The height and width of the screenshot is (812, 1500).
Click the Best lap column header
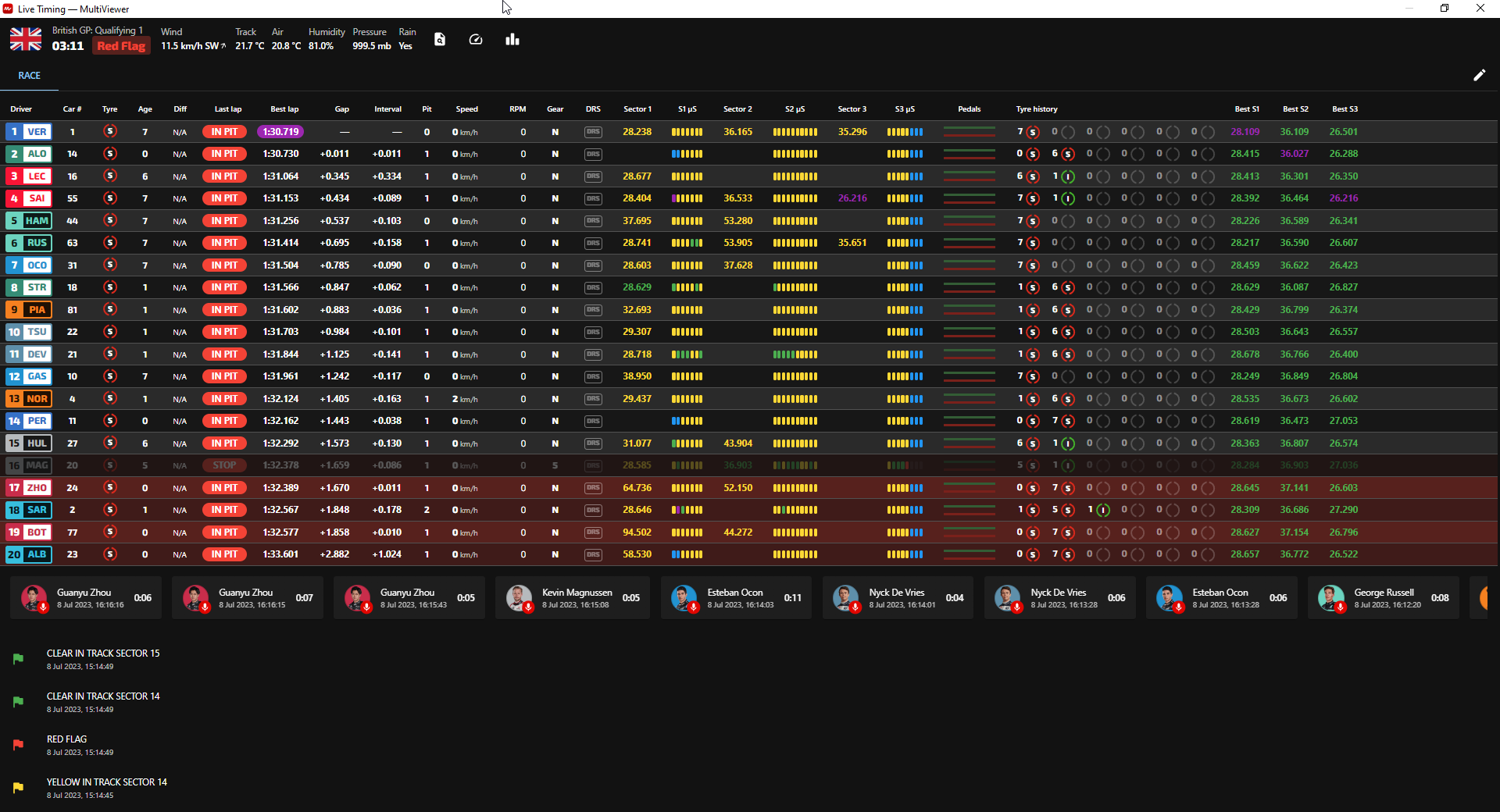tap(284, 109)
